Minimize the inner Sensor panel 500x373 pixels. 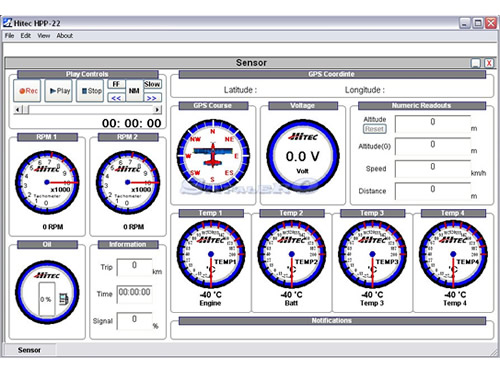(x=476, y=63)
